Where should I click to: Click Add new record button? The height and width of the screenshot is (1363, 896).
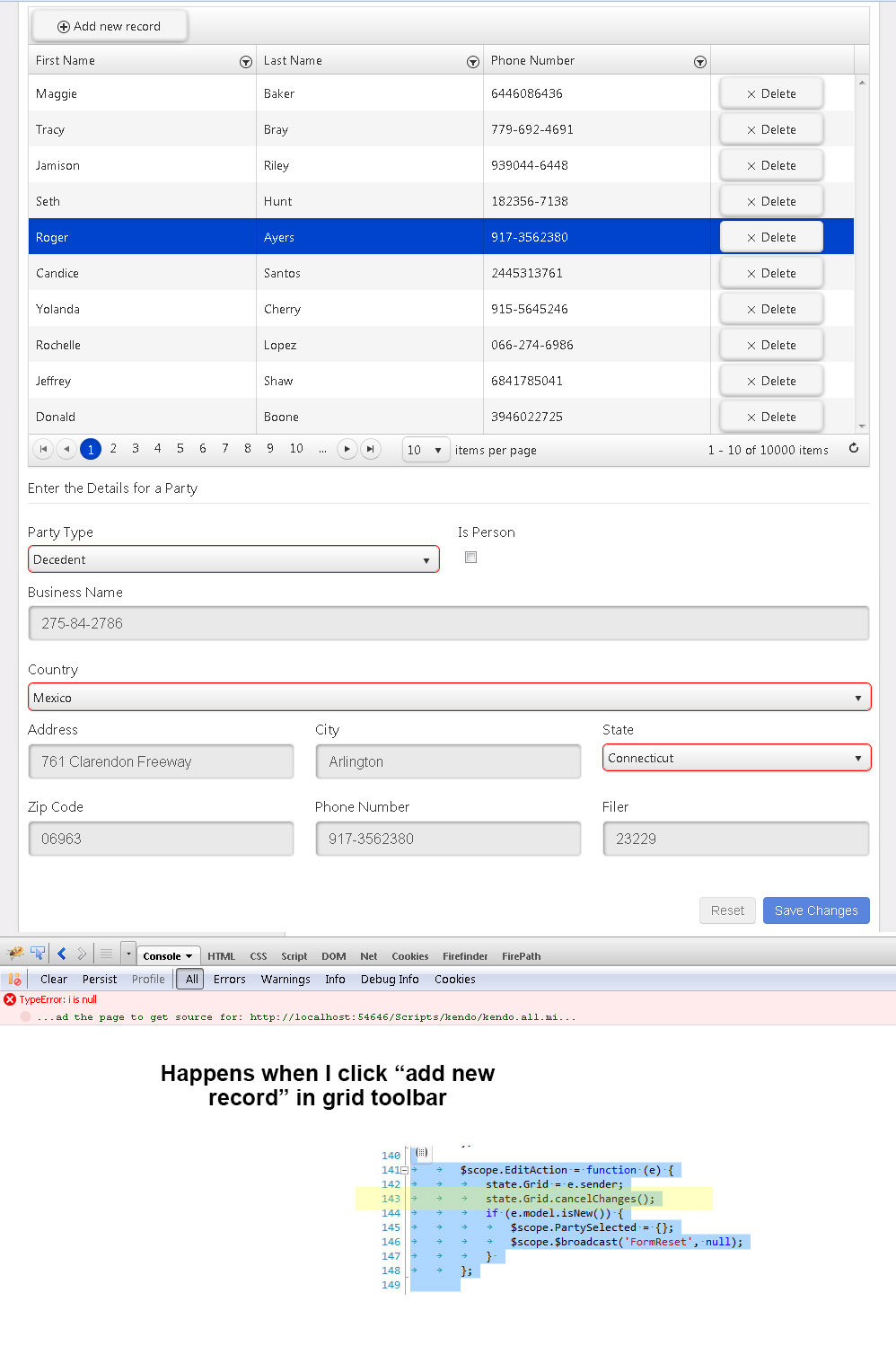tap(110, 26)
